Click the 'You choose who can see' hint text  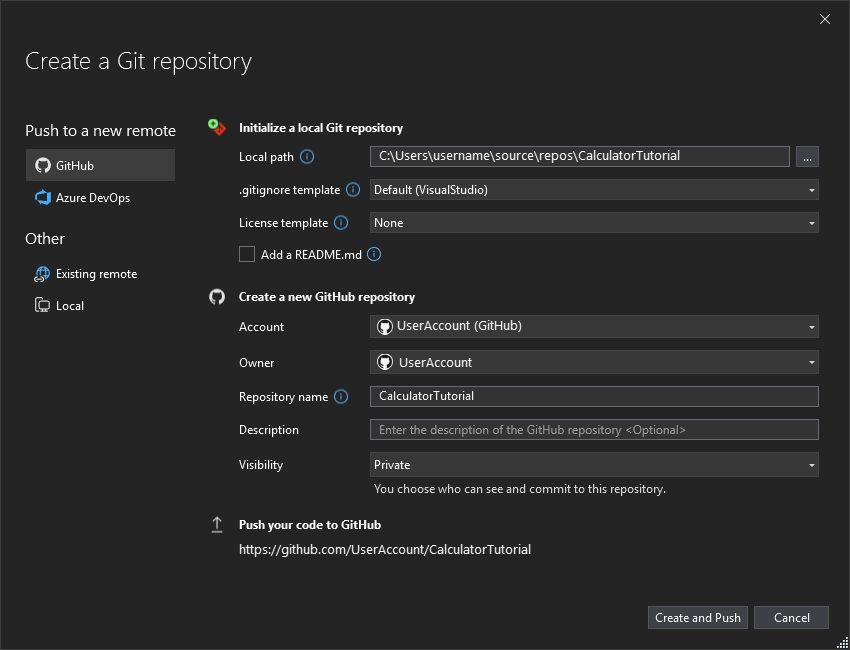[x=520, y=489]
